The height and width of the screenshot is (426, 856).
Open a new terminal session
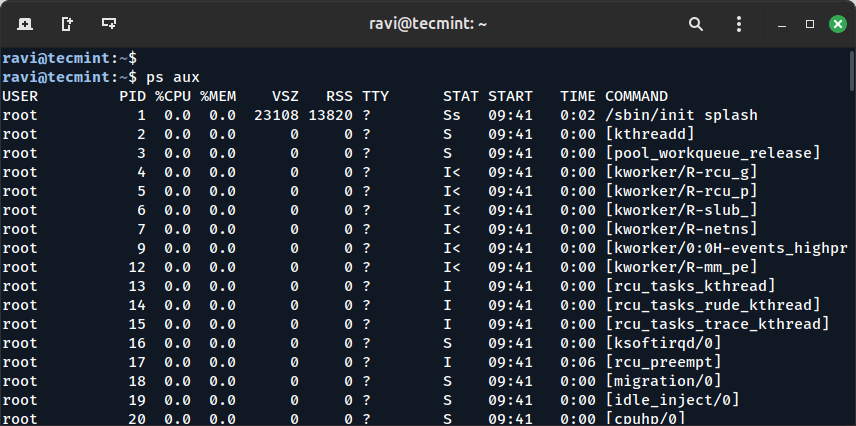[24, 23]
